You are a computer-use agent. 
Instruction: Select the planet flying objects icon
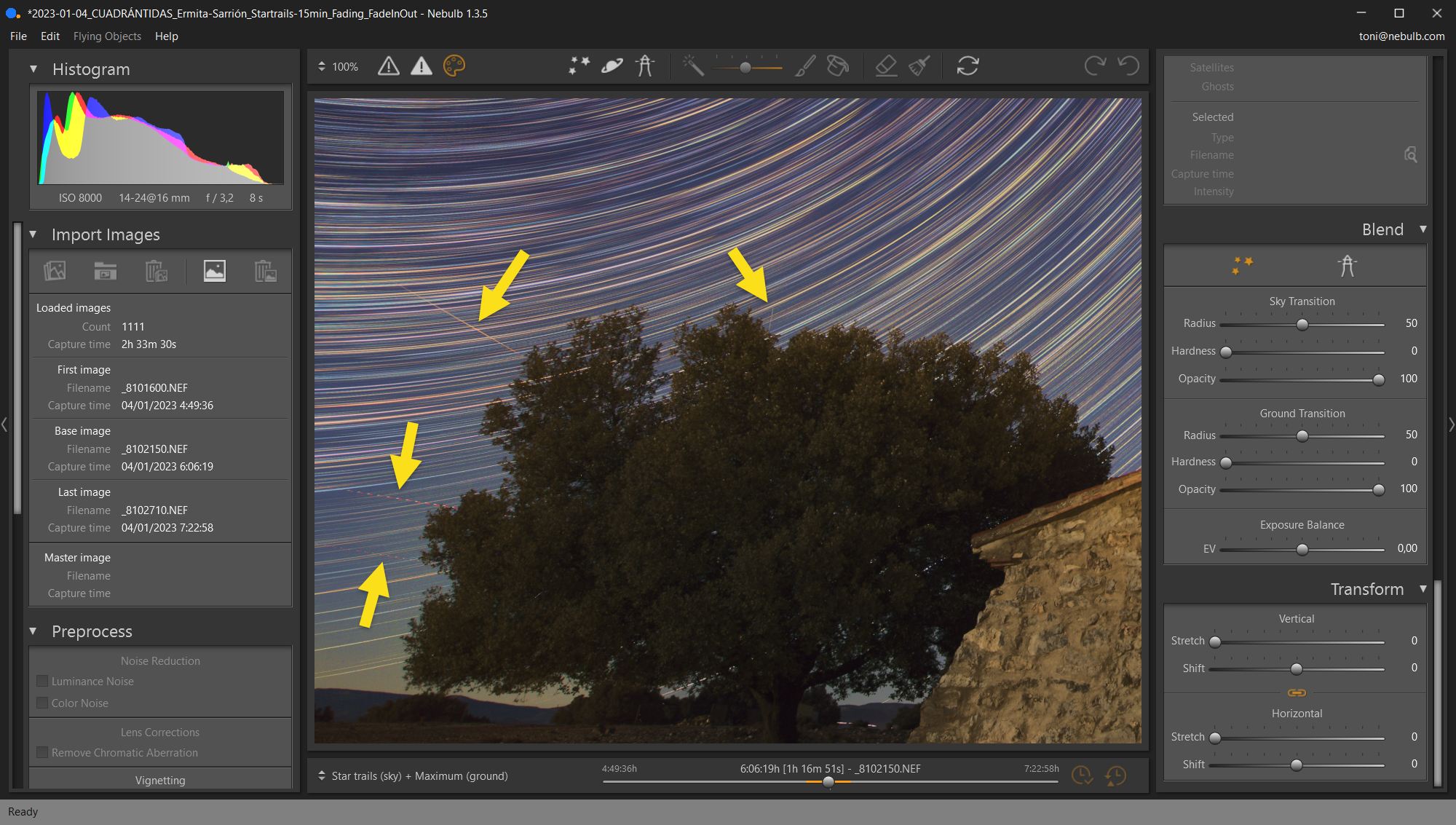(612, 66)
